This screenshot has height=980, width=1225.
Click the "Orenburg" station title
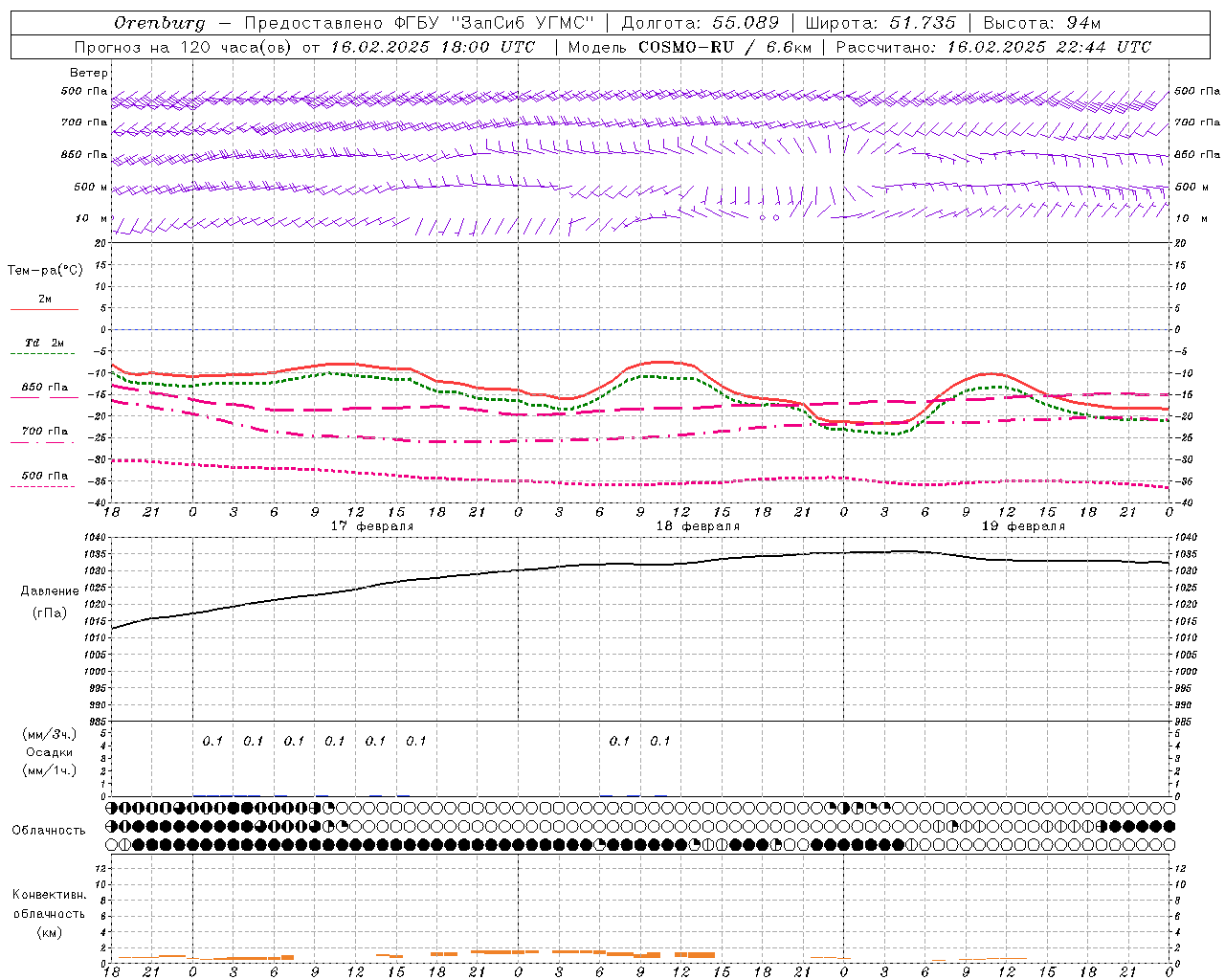click(x=160, y=23)
